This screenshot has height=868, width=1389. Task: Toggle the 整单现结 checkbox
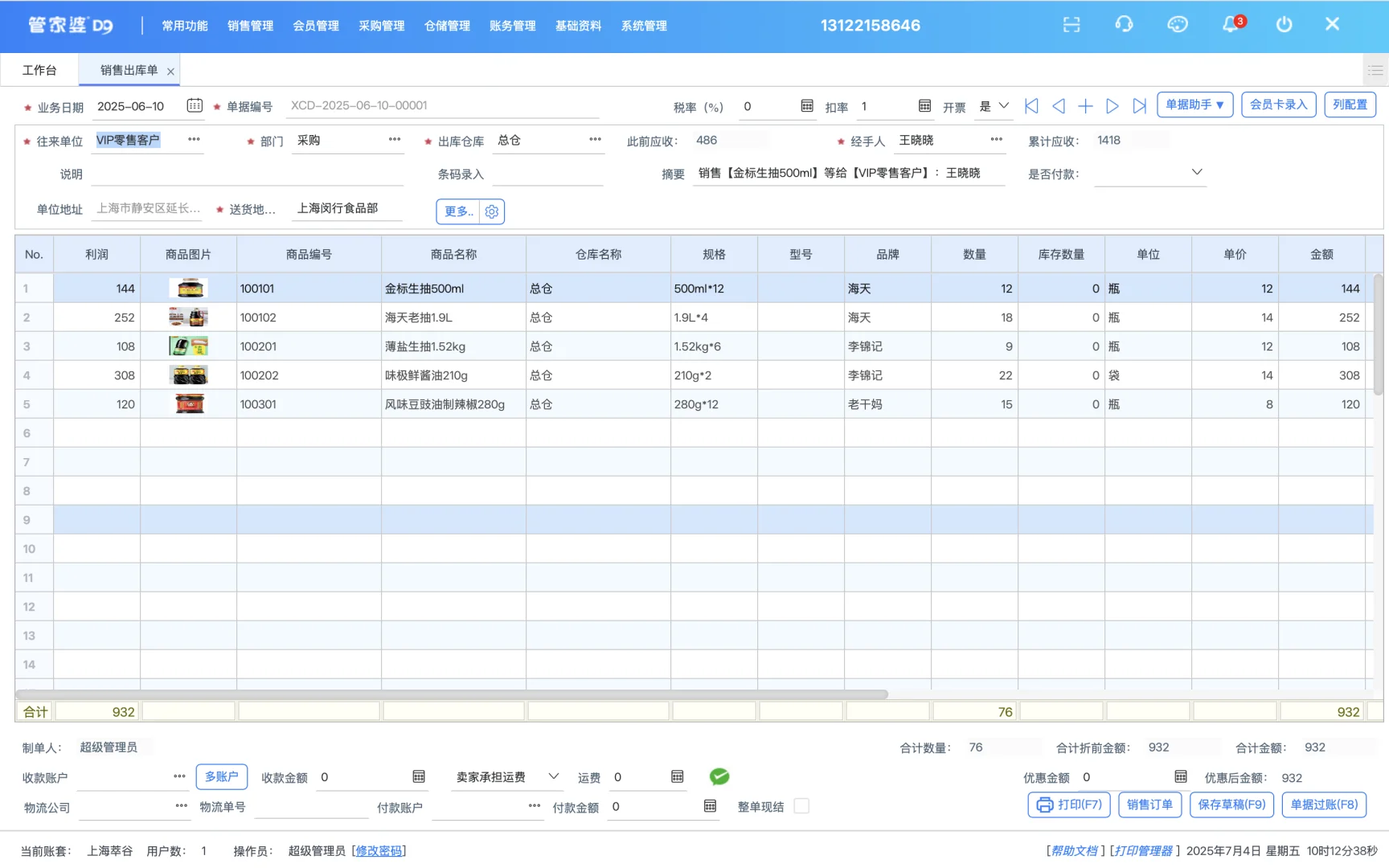pyautogui.click(x=801, y=806)
